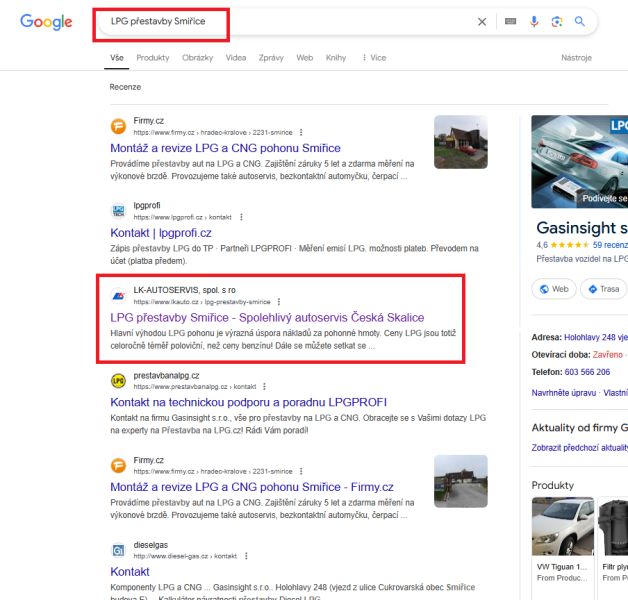Open Nástroje search tools
This screenshot has width=628, height=600.
click(x=576, y=58)
